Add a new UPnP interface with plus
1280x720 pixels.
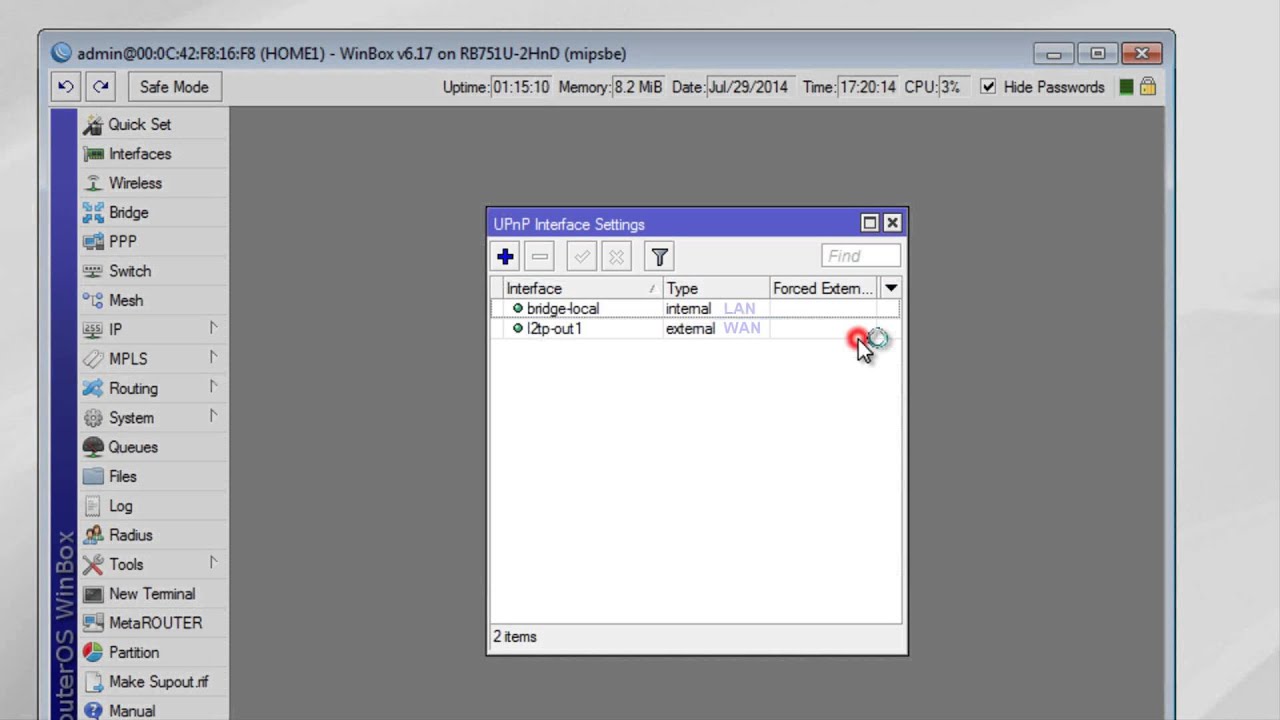pyautogui.click(x=505, y=257)
